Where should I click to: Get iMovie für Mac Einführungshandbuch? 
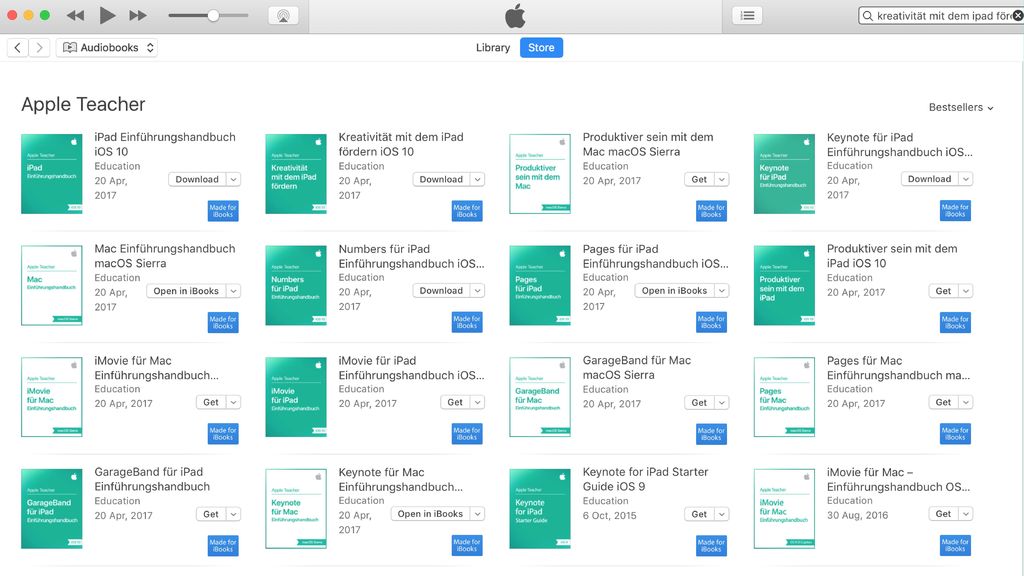tap(211, 402)
